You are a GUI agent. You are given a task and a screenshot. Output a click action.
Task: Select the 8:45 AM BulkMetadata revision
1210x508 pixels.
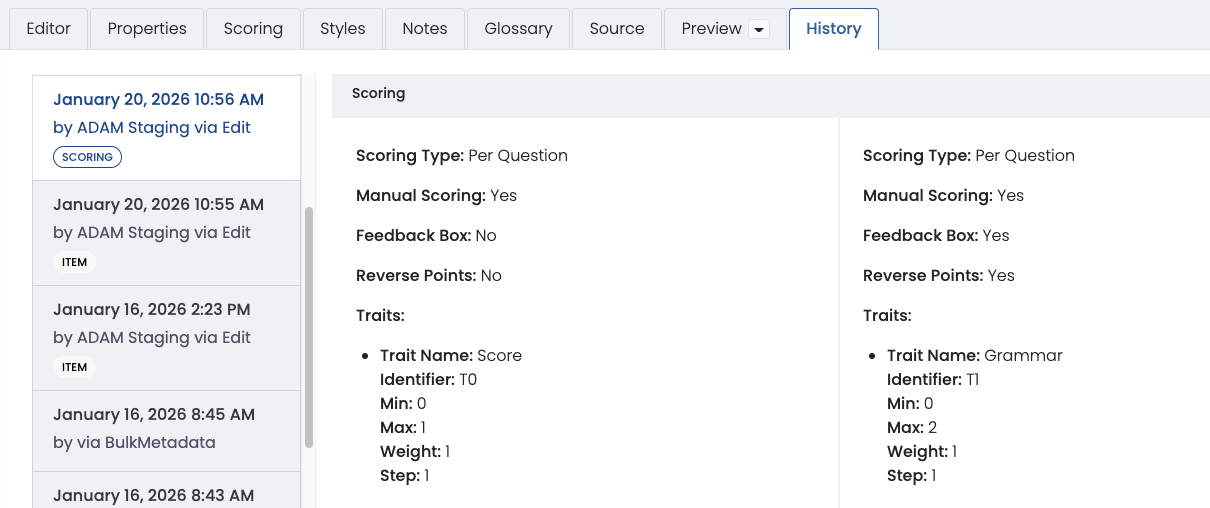point(153,415)
